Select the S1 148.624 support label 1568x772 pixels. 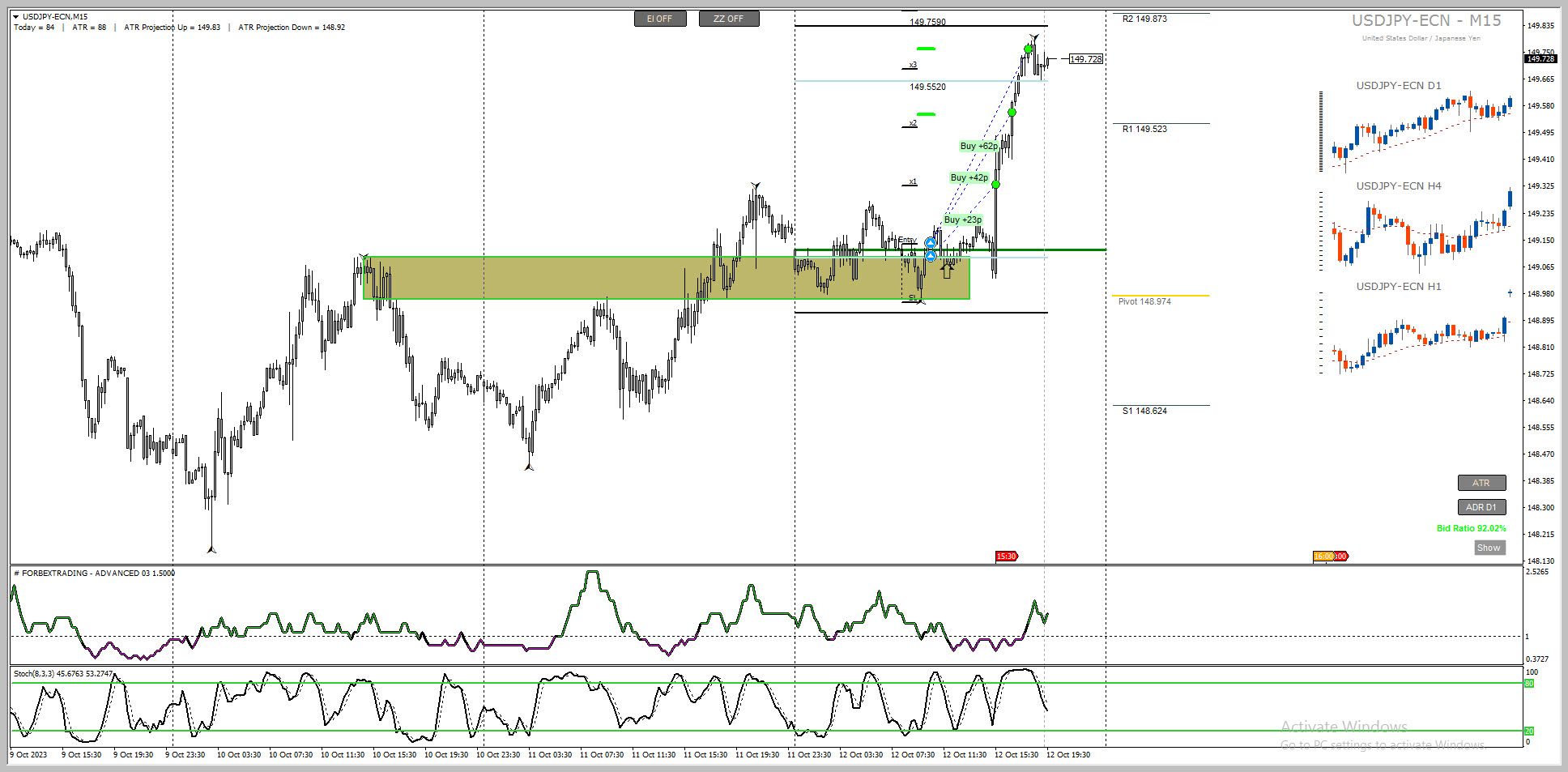1144,411
